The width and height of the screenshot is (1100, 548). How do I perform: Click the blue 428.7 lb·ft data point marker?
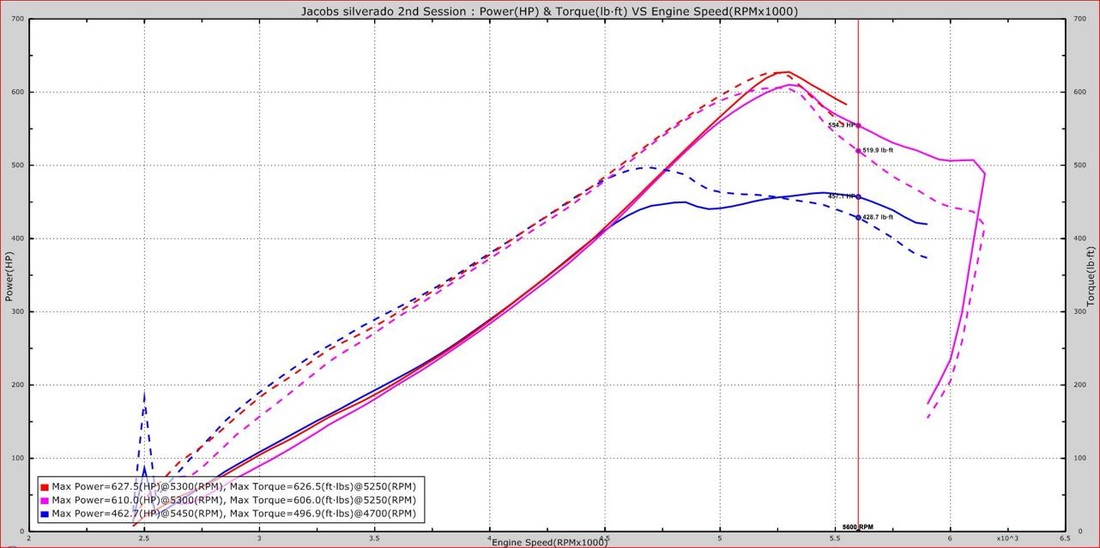click(x=858, y=218)
